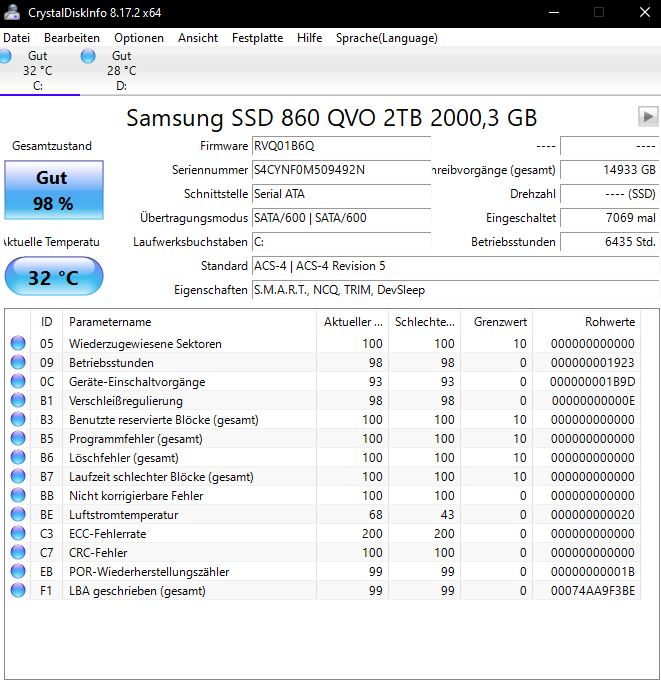This screenshot has width=661, height=685.
Task: Click status orb of Verschleißregulierung row
Action: 18,400
